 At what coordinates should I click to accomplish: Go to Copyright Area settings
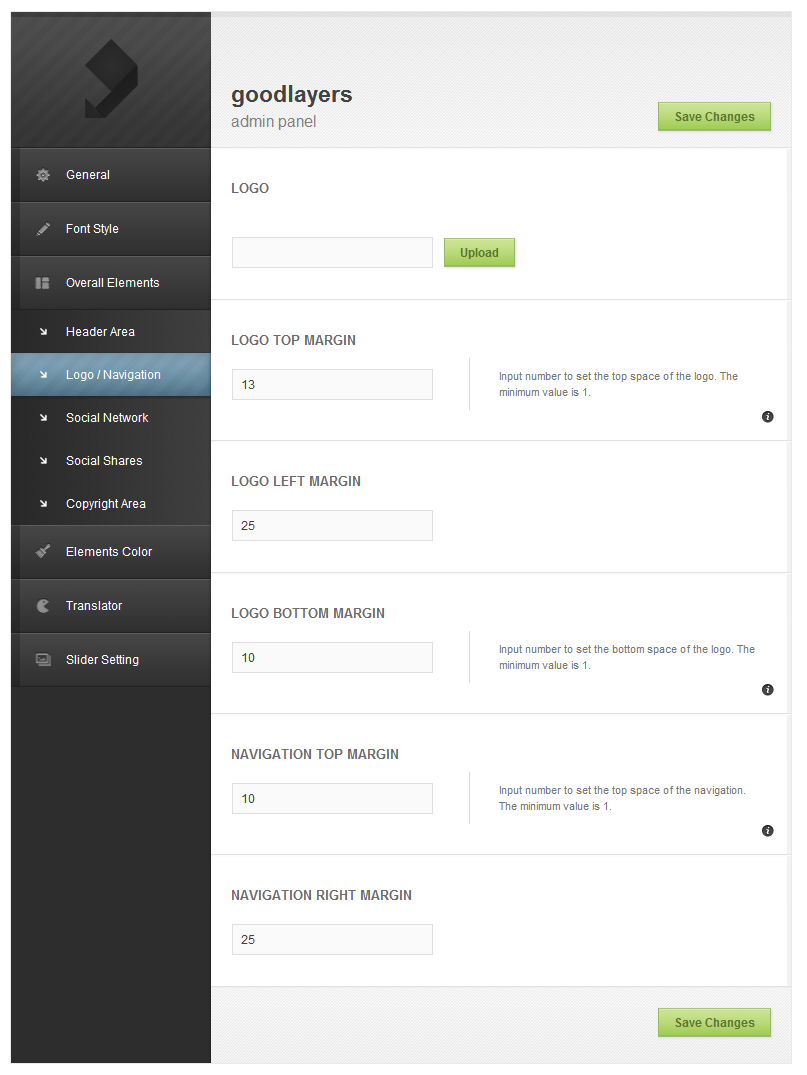click(x=106, y=504)
